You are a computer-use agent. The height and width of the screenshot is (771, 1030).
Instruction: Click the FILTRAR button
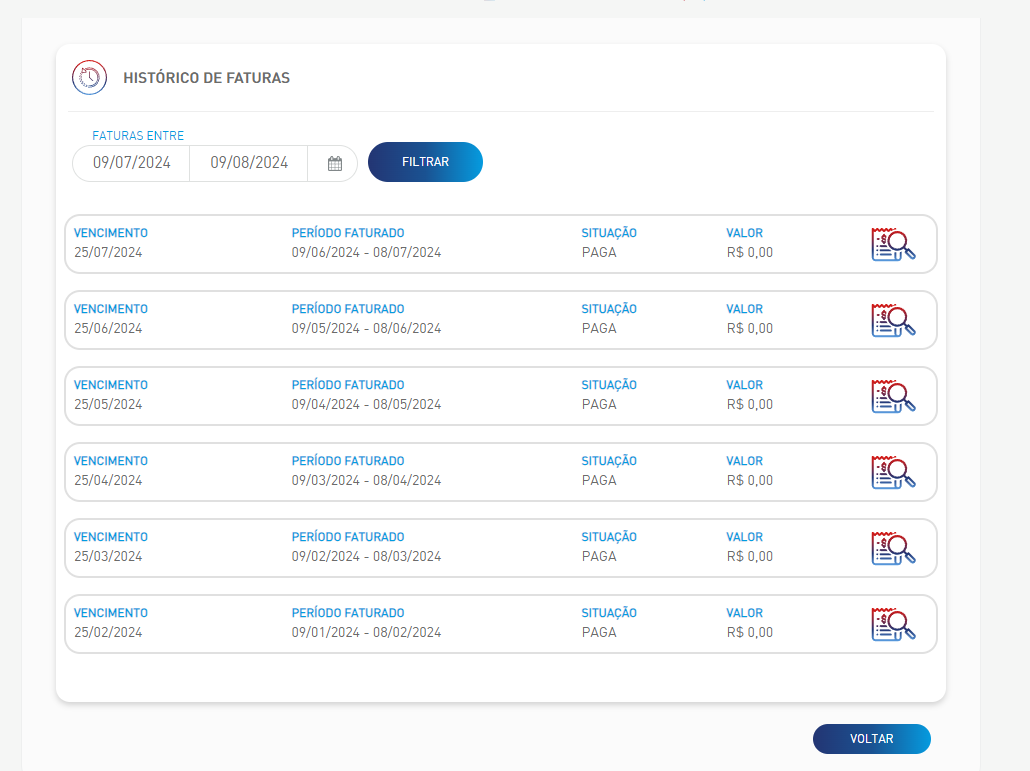425,162
